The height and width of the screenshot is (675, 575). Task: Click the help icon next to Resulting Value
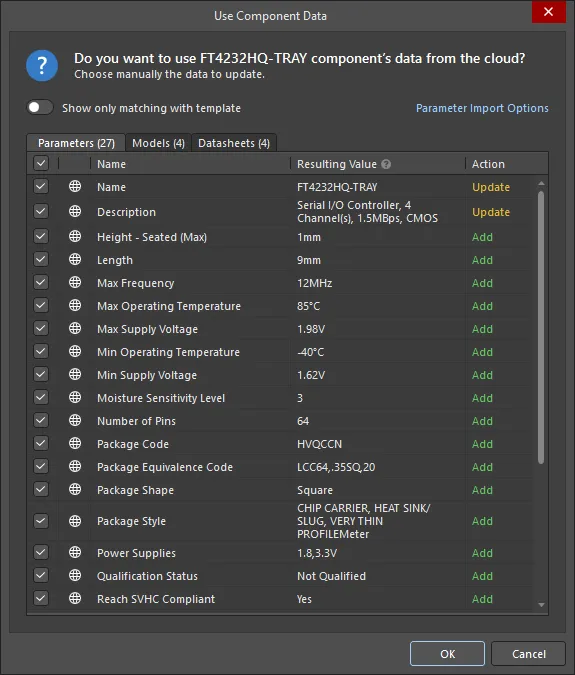point(386,164)
